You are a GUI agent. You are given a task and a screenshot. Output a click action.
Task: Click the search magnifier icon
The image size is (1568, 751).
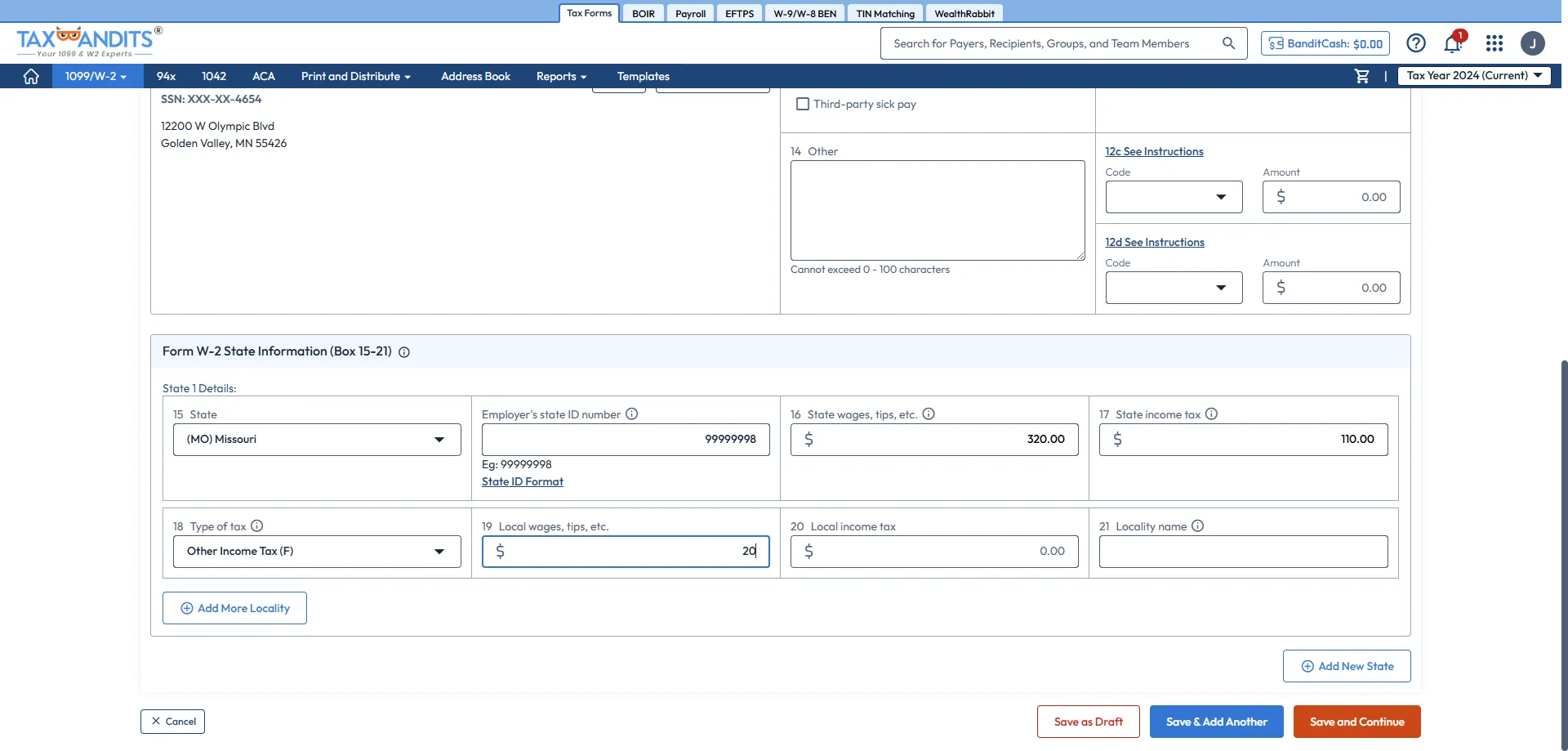[x=1228, y=43]
